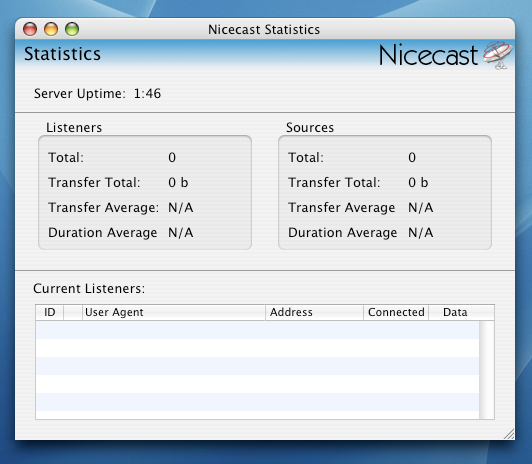Click the listeners table vertical scrollbar
This screenshot has width=532, height=464.
tap(487, 370)
